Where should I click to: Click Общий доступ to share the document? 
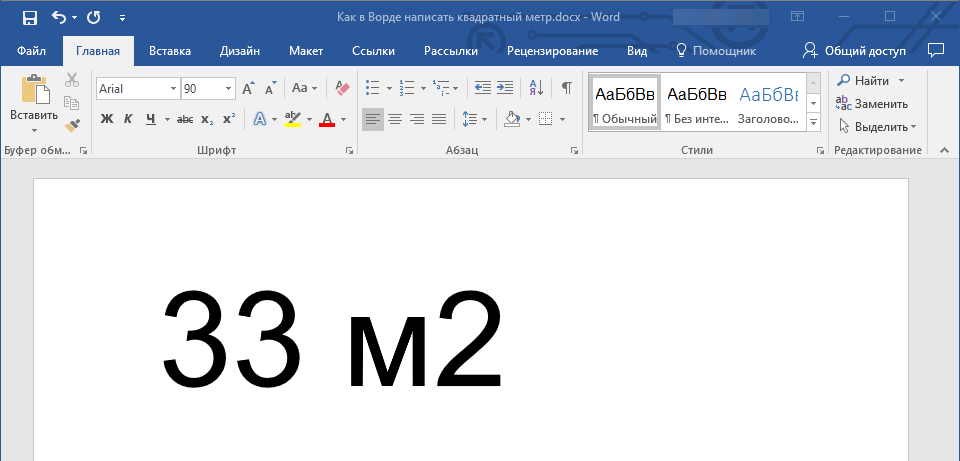tap(855, 51)
